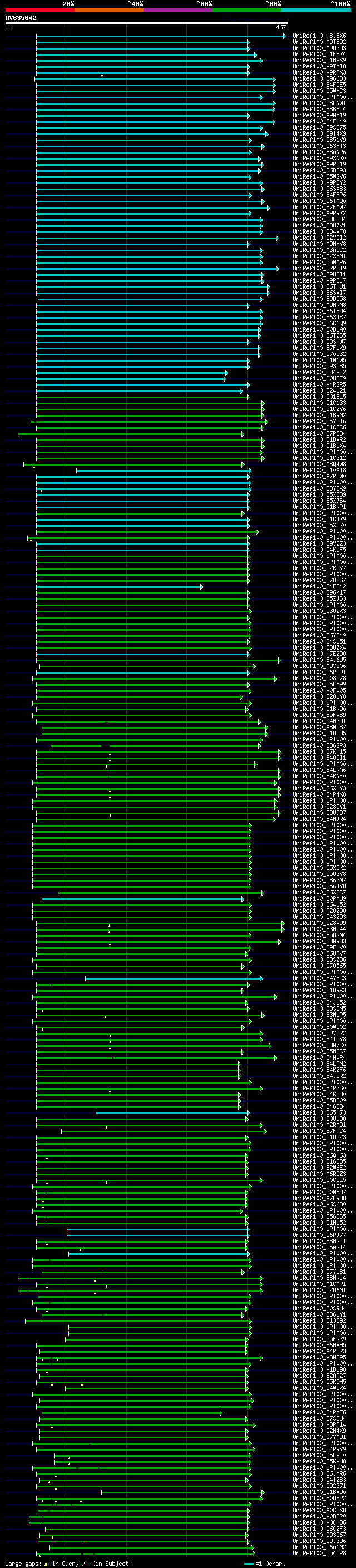Select hit label UniRef100_B6TMU1
This screenshot has width=356, height=1568.
(319, 286)
